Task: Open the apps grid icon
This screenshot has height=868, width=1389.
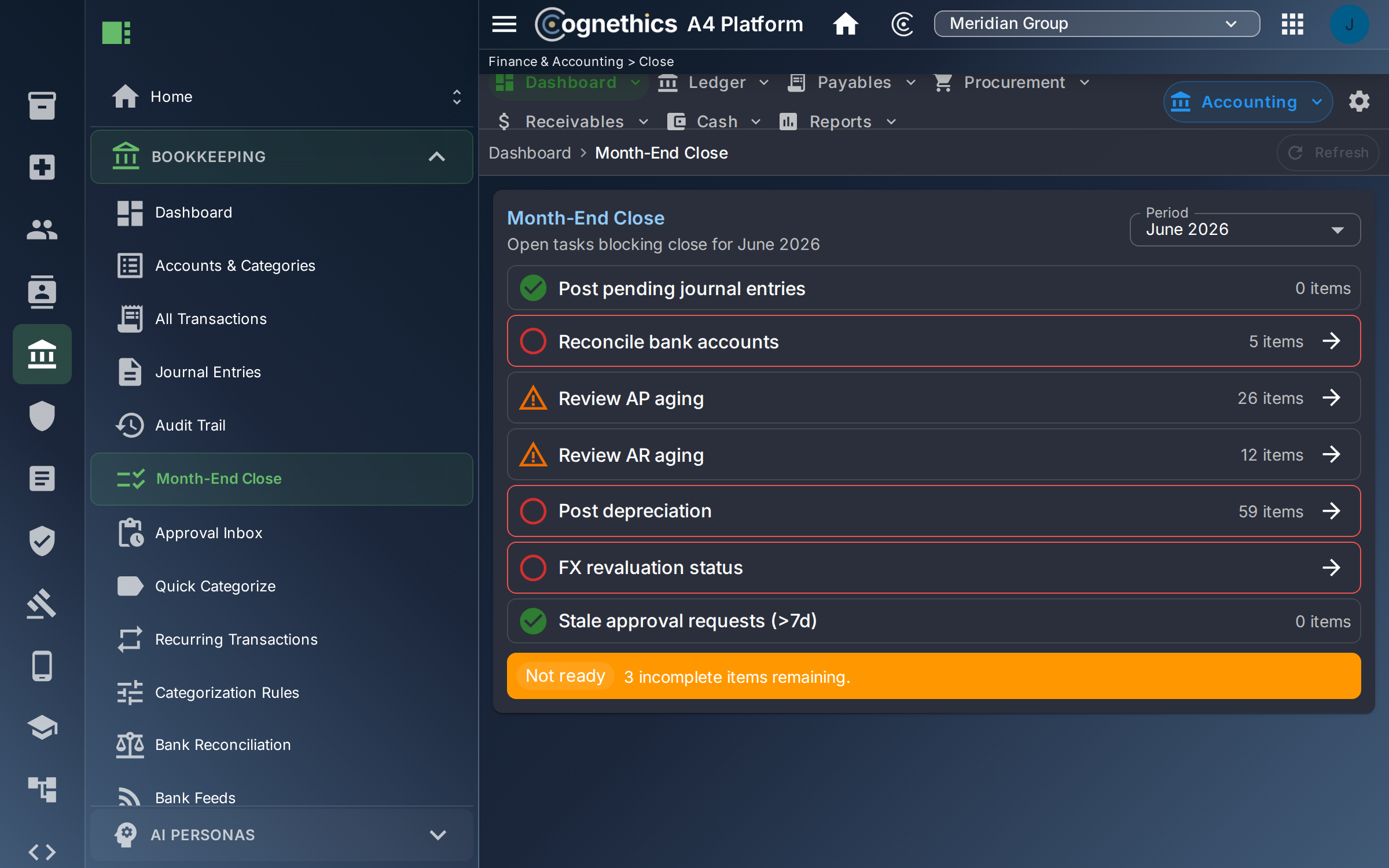Action: pos(1292,24)
